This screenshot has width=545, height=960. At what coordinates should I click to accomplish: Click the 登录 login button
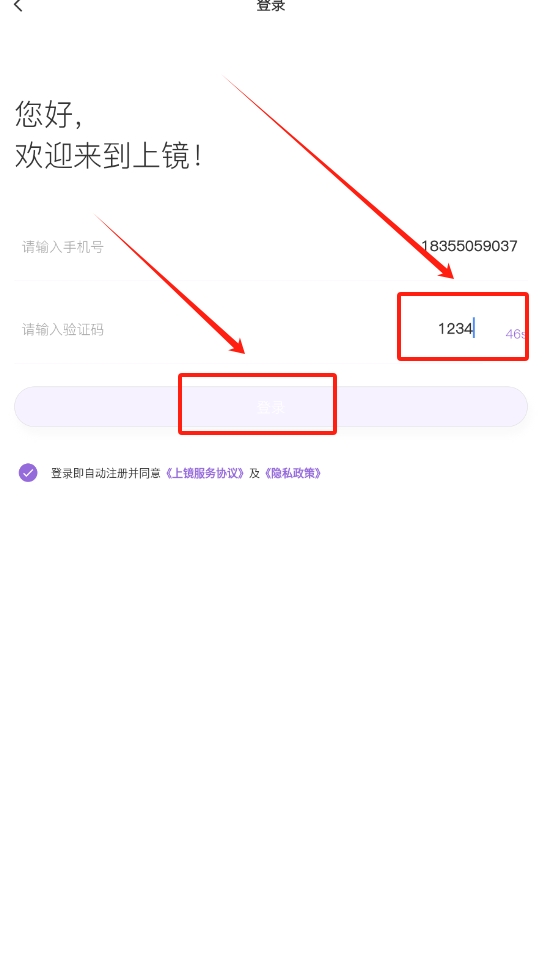271,407
